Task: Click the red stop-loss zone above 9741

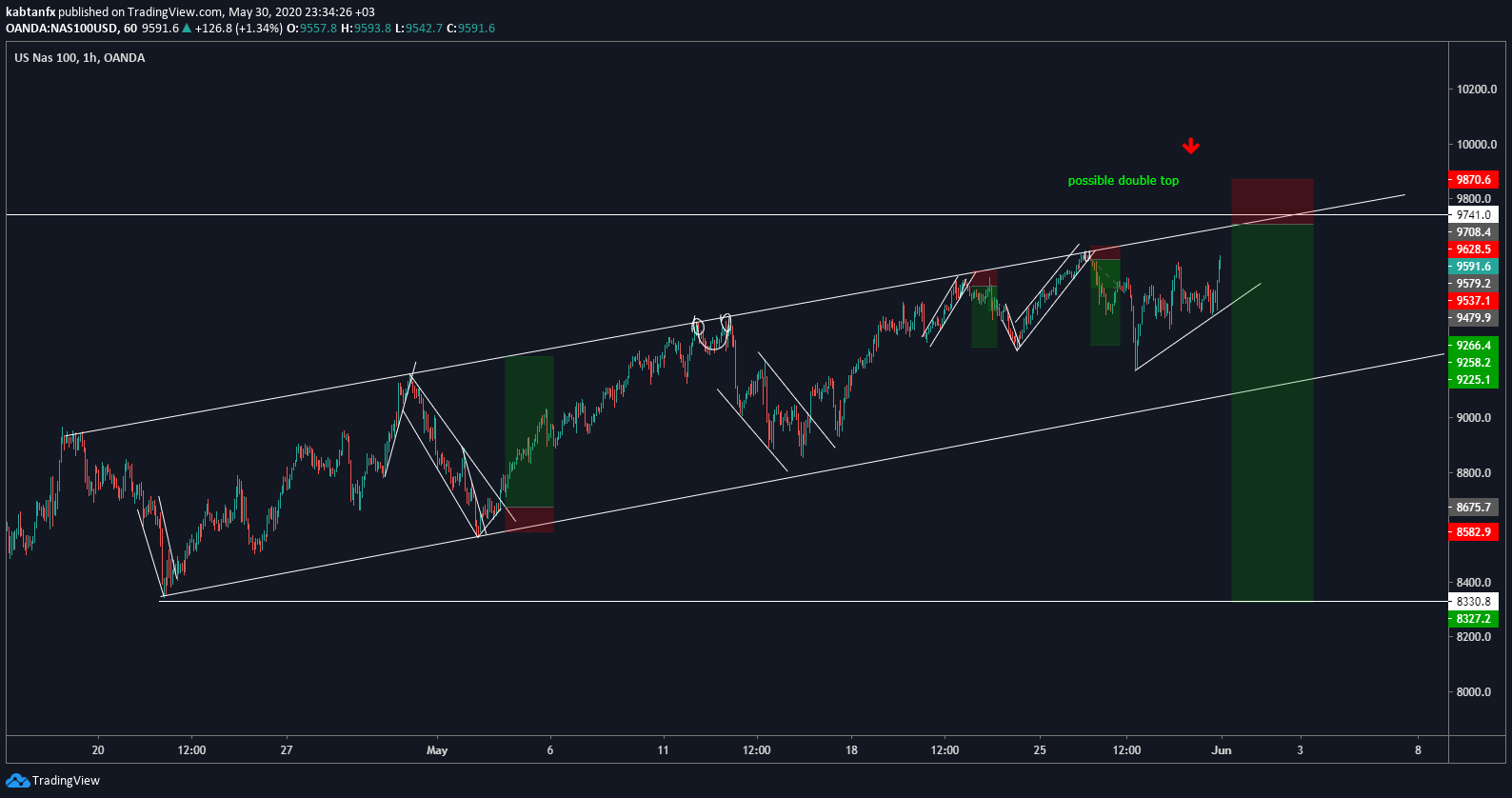Action: (1272, 202)
